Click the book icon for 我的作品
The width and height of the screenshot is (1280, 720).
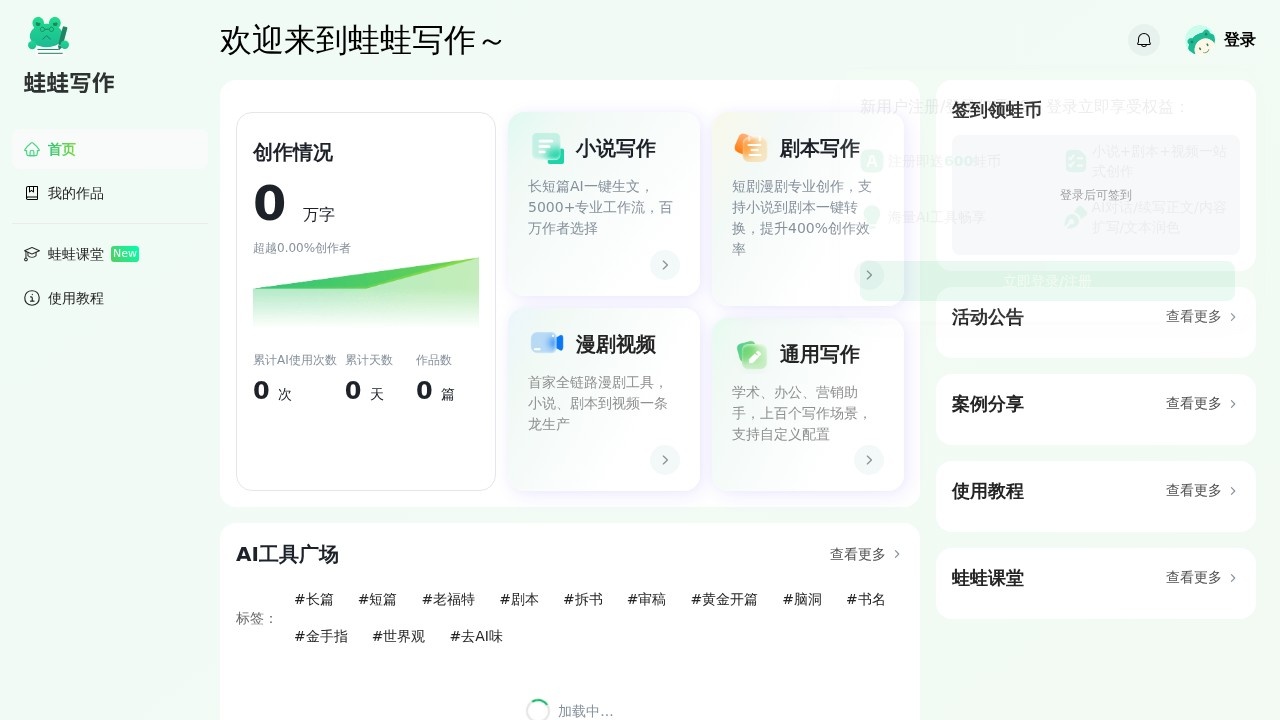click(x=32, y=193)
